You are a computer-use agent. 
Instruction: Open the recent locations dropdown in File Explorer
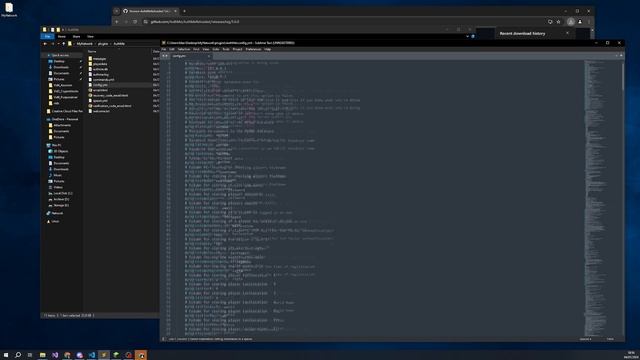[x=58, y=44]
